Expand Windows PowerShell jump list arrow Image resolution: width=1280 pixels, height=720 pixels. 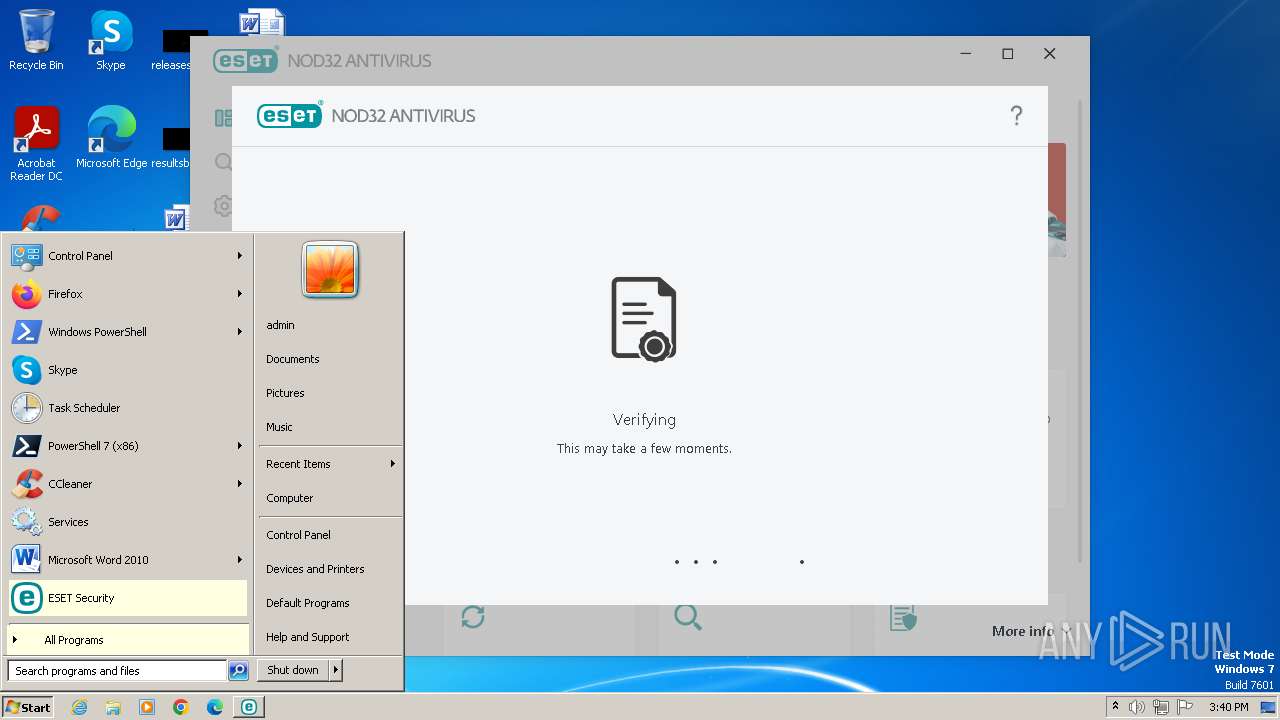[240, 332]
